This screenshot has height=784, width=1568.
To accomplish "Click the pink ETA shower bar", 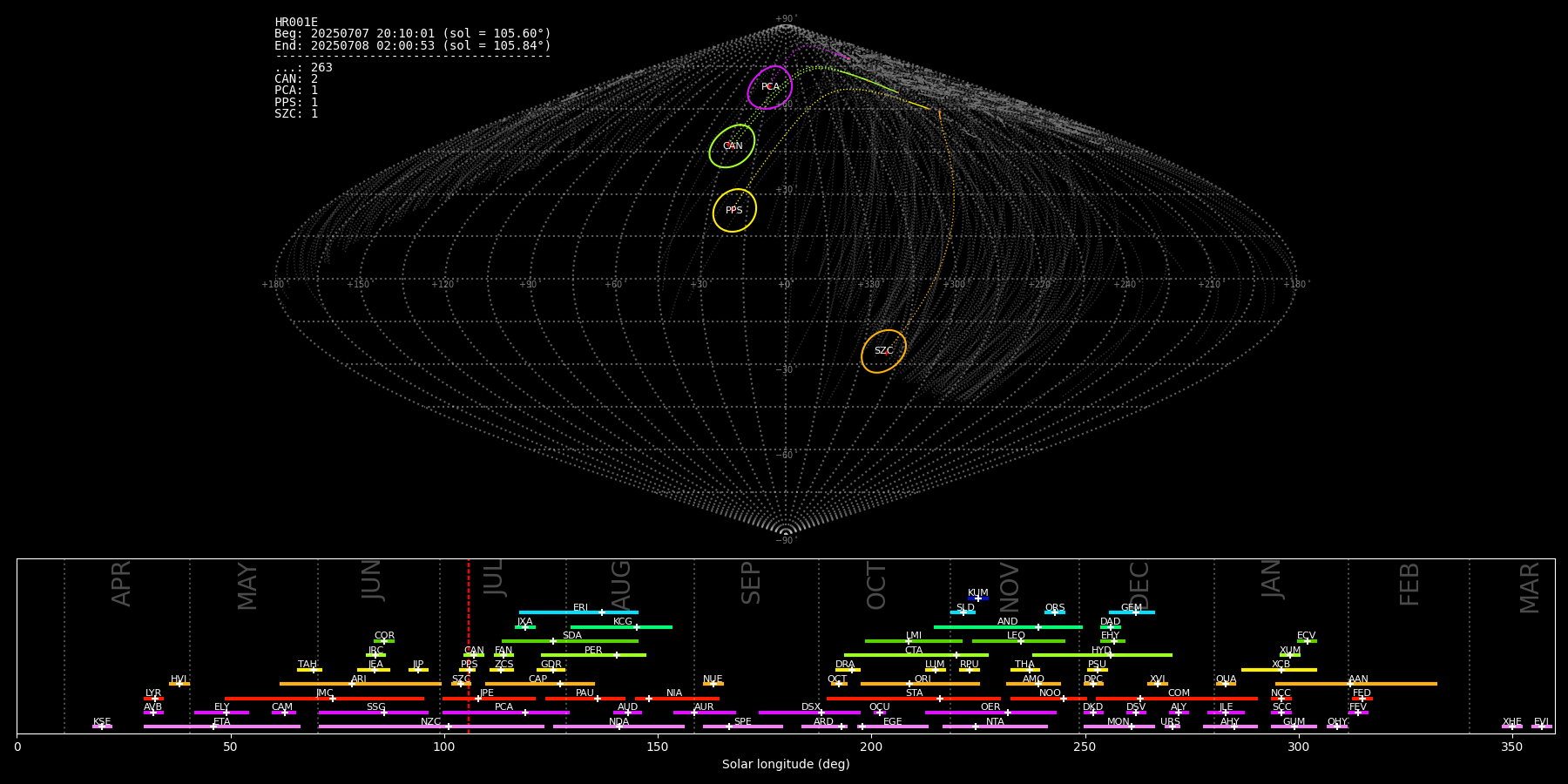I will [x=222, y=727].
